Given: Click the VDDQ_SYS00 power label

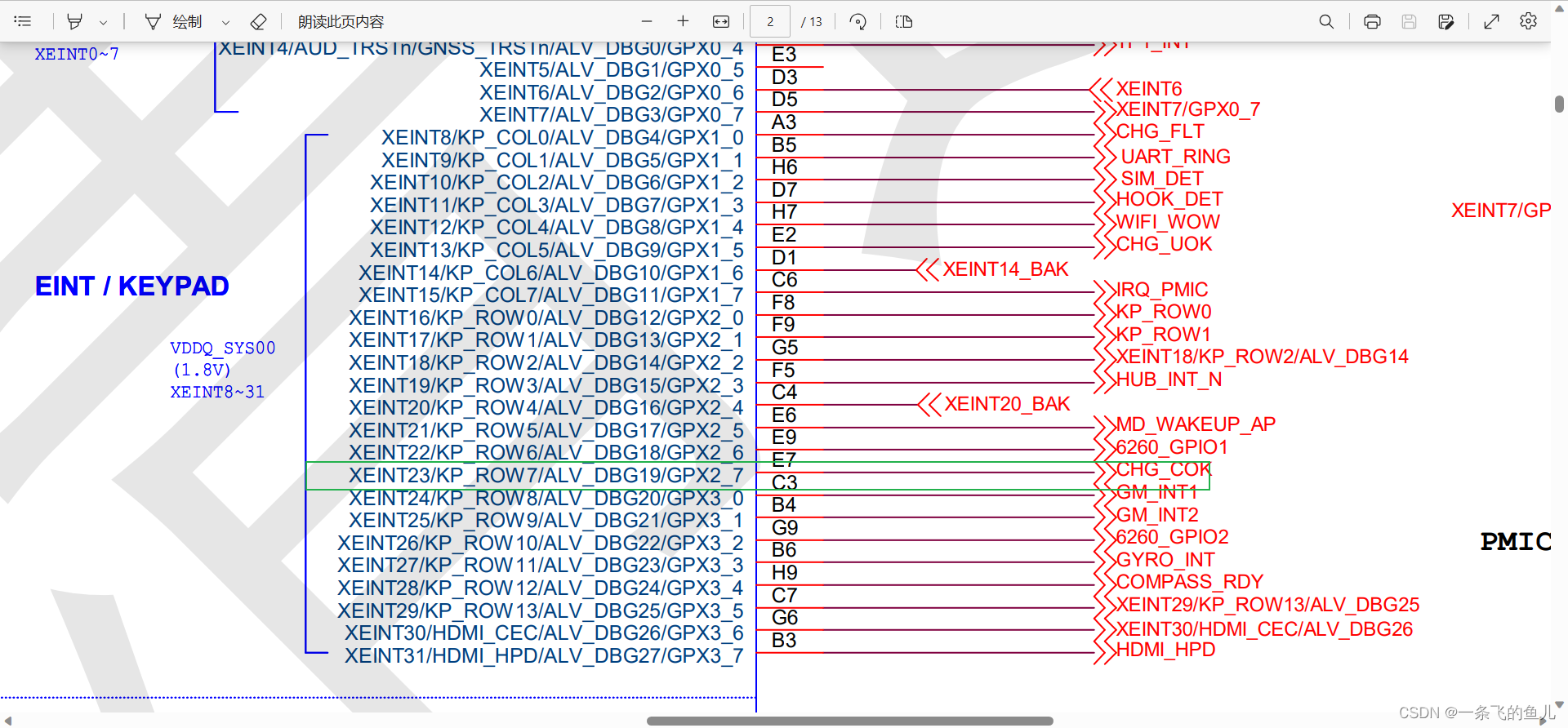Looking at the screenshot, I should tap(223, 348).
